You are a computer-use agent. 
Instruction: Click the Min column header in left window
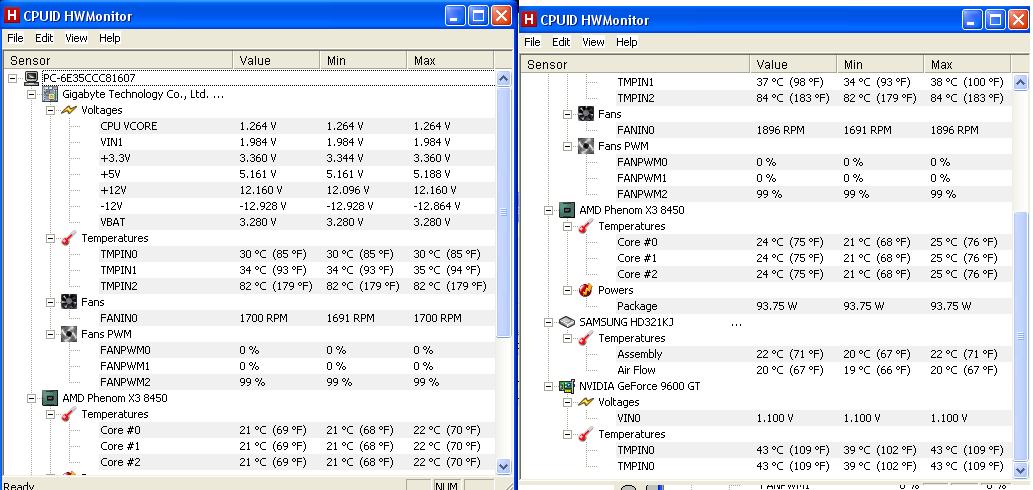tap(363, 61)
